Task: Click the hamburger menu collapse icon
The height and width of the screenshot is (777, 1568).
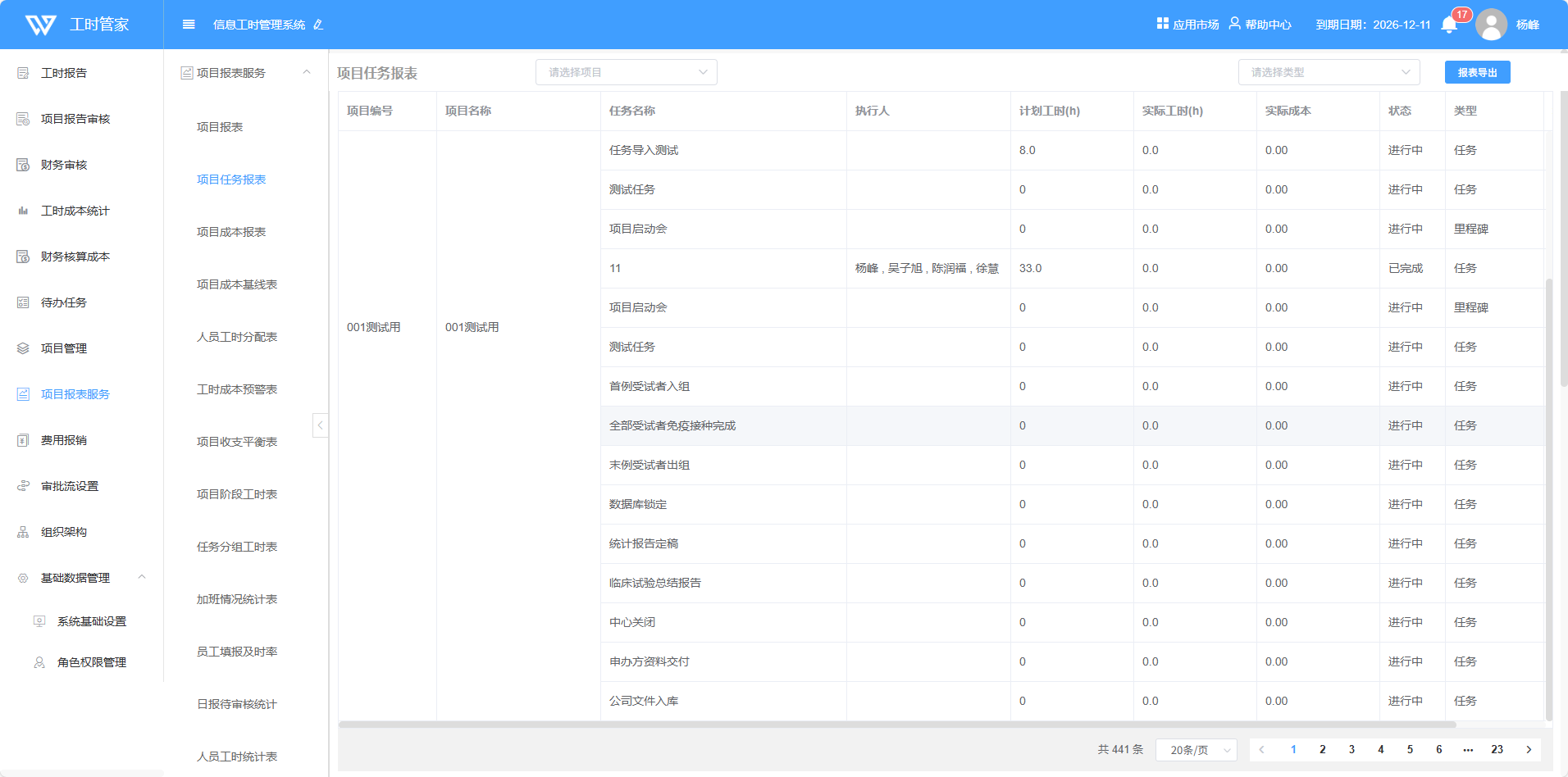Action: click(x=189, y=25)
